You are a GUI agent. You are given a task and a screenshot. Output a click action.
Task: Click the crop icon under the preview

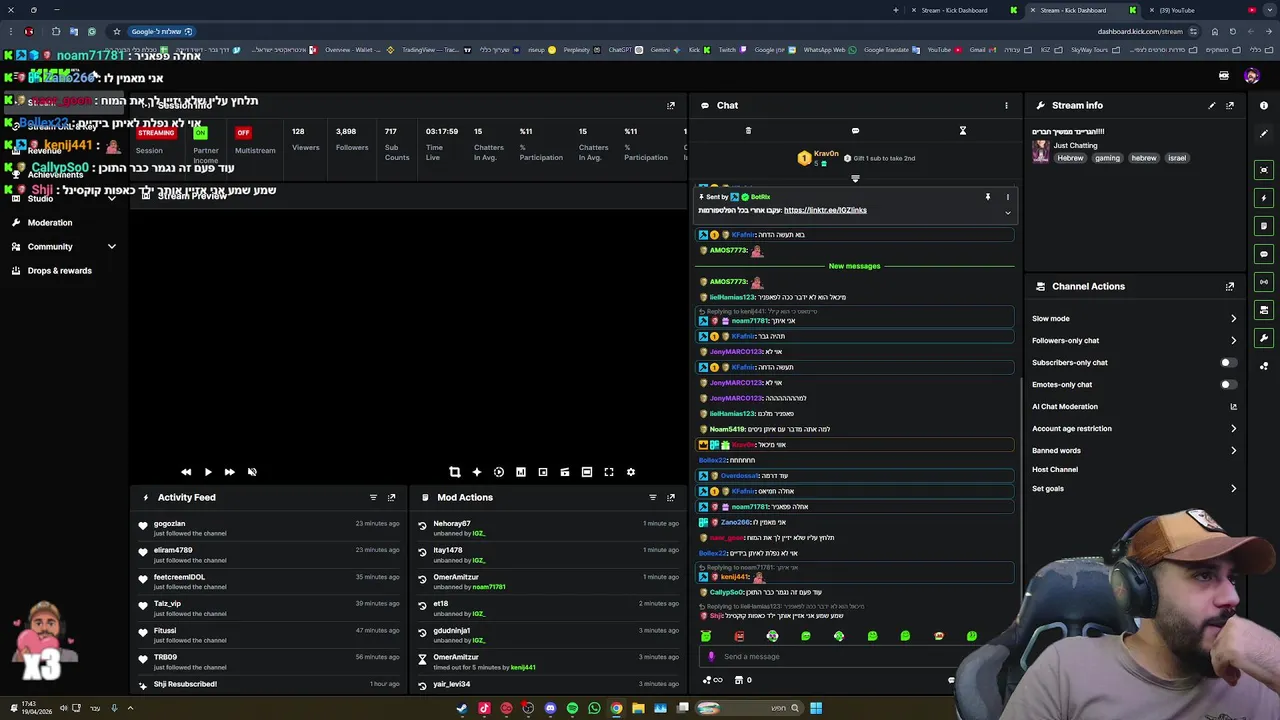455,472
